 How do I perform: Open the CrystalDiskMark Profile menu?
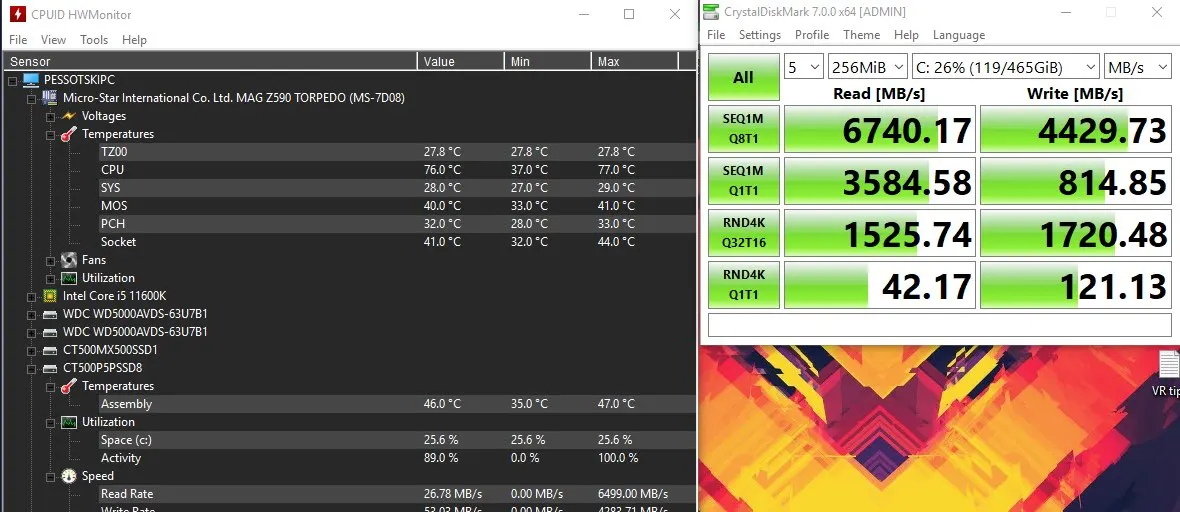[x=812, y=35]
